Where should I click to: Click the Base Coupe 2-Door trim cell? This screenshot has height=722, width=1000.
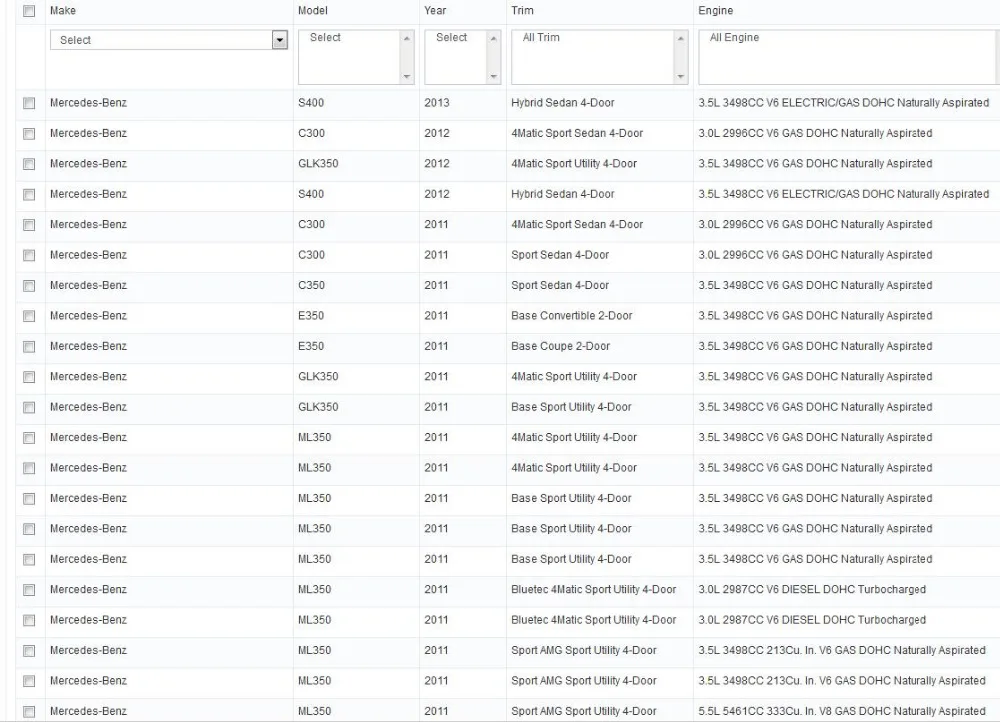[x=560, y=346]
